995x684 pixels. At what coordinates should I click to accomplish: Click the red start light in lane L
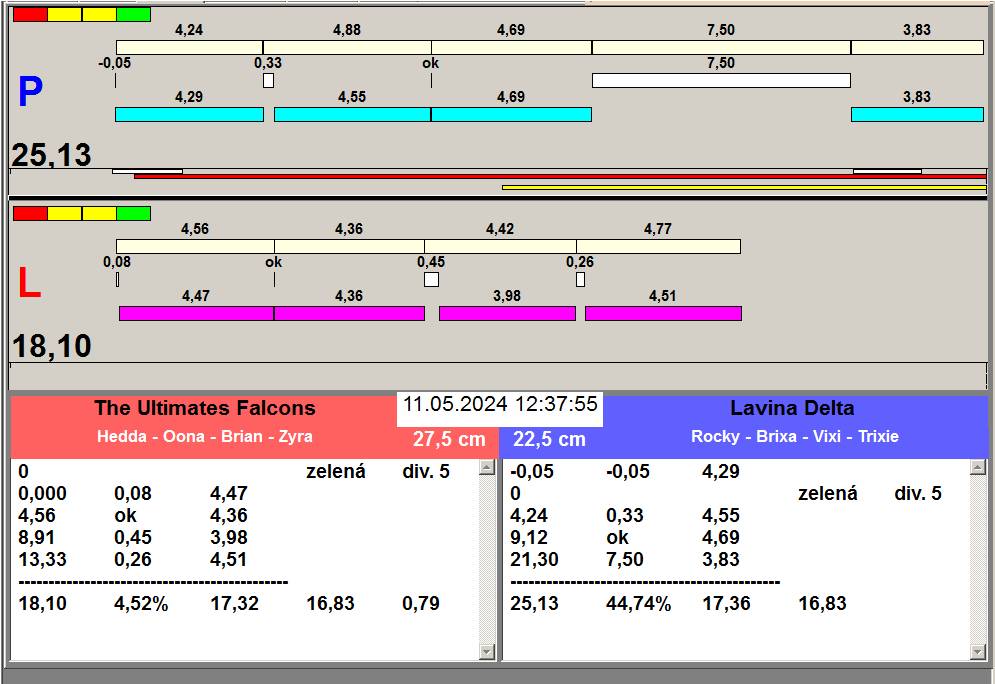click(30, 213)
